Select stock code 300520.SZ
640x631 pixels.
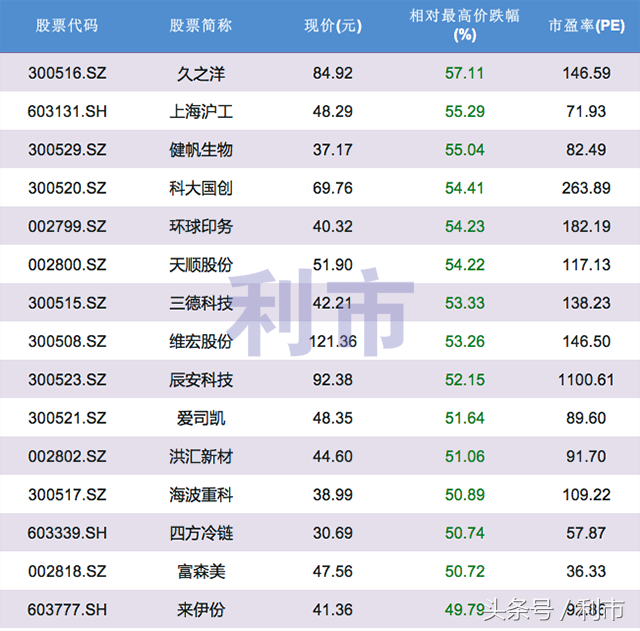coord(67,188)
